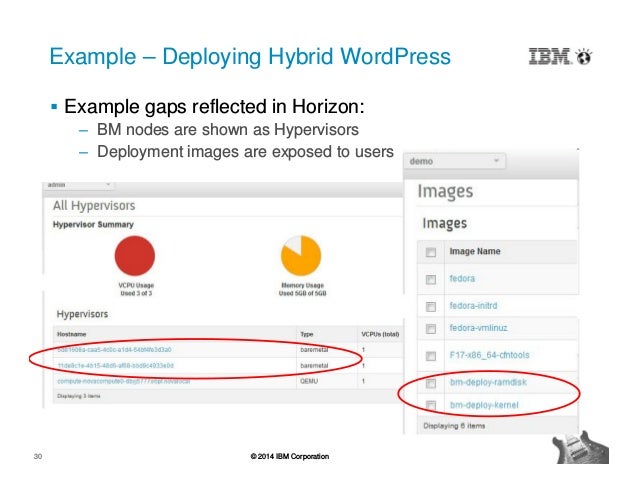Click the Used 5GB of 5GB memory label
Image resolution: width=638 pixels, height=493 pixels.
click(302, 293)
